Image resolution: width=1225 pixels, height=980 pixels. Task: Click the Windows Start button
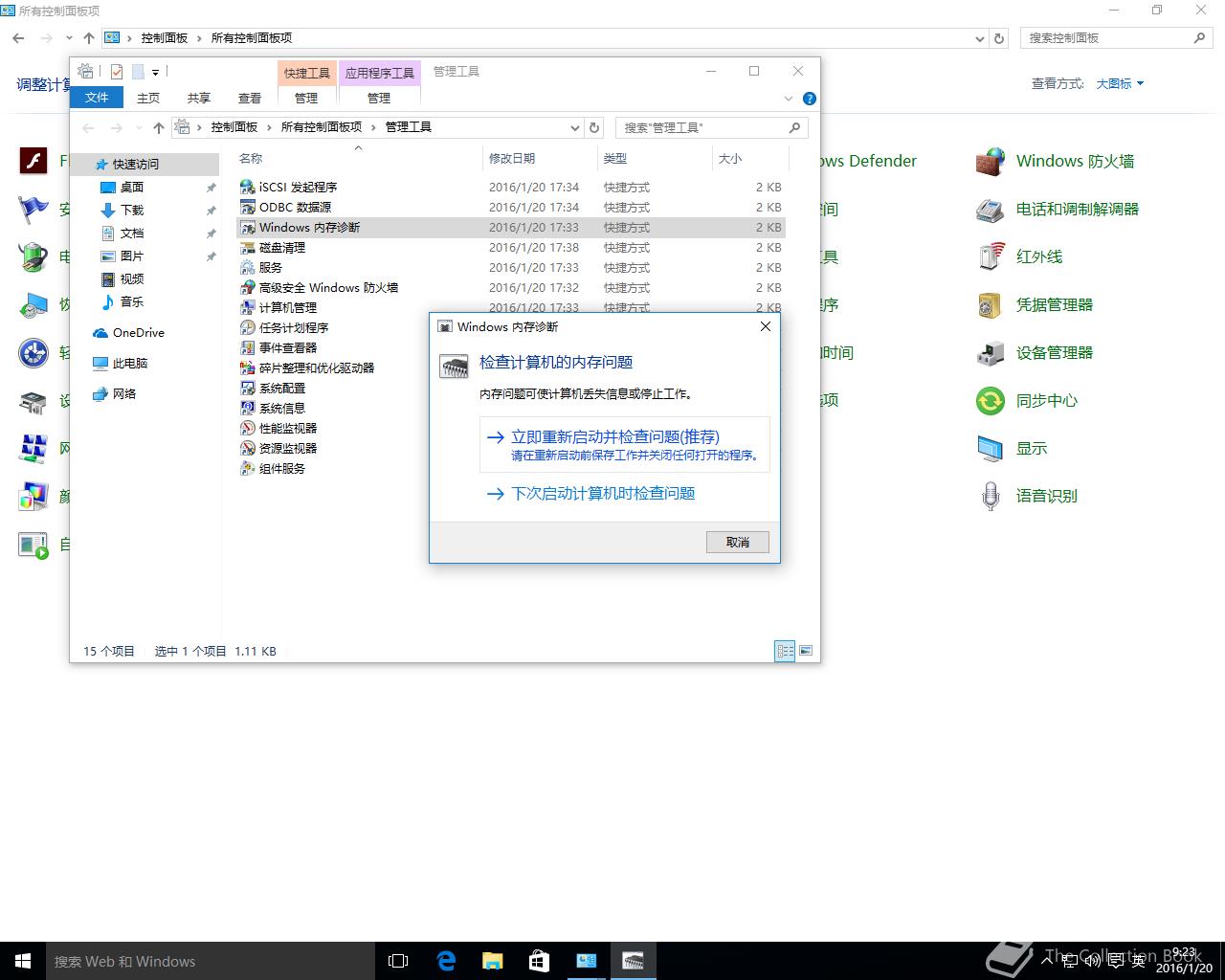[x=23, y=961]
